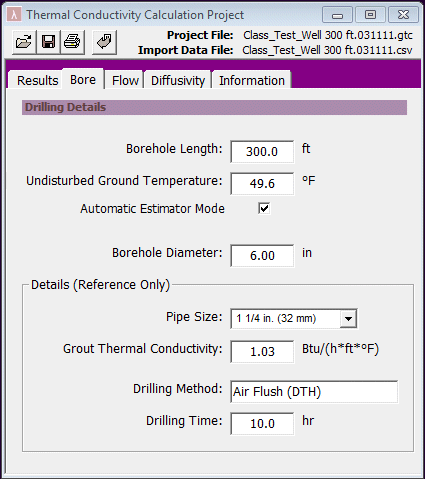Switch to the Results tab
425x479 pixels.
pyautogui.click(x=37, y=80)
